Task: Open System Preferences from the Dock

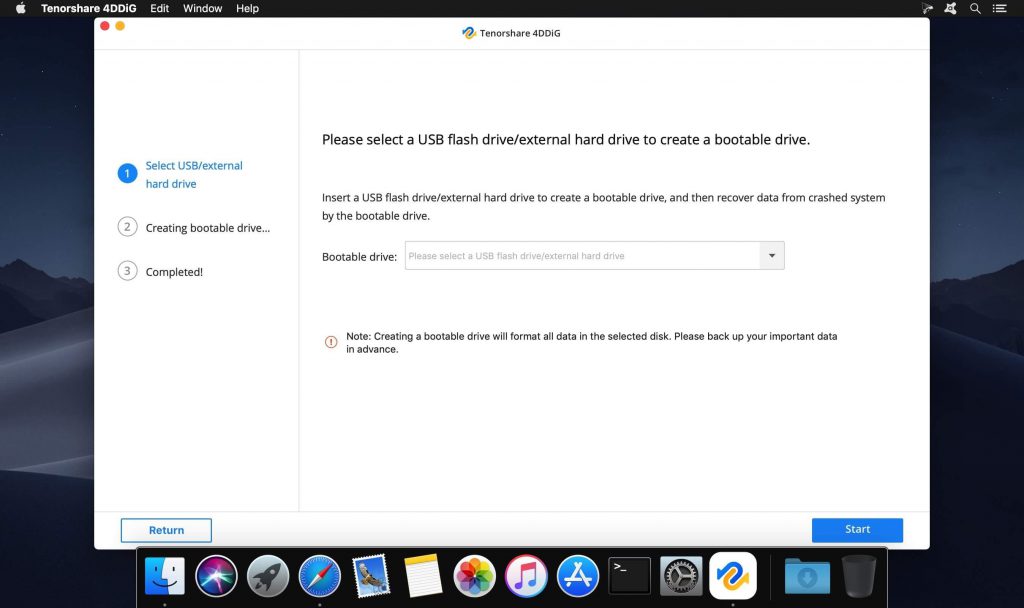Action: pos(681,576)
